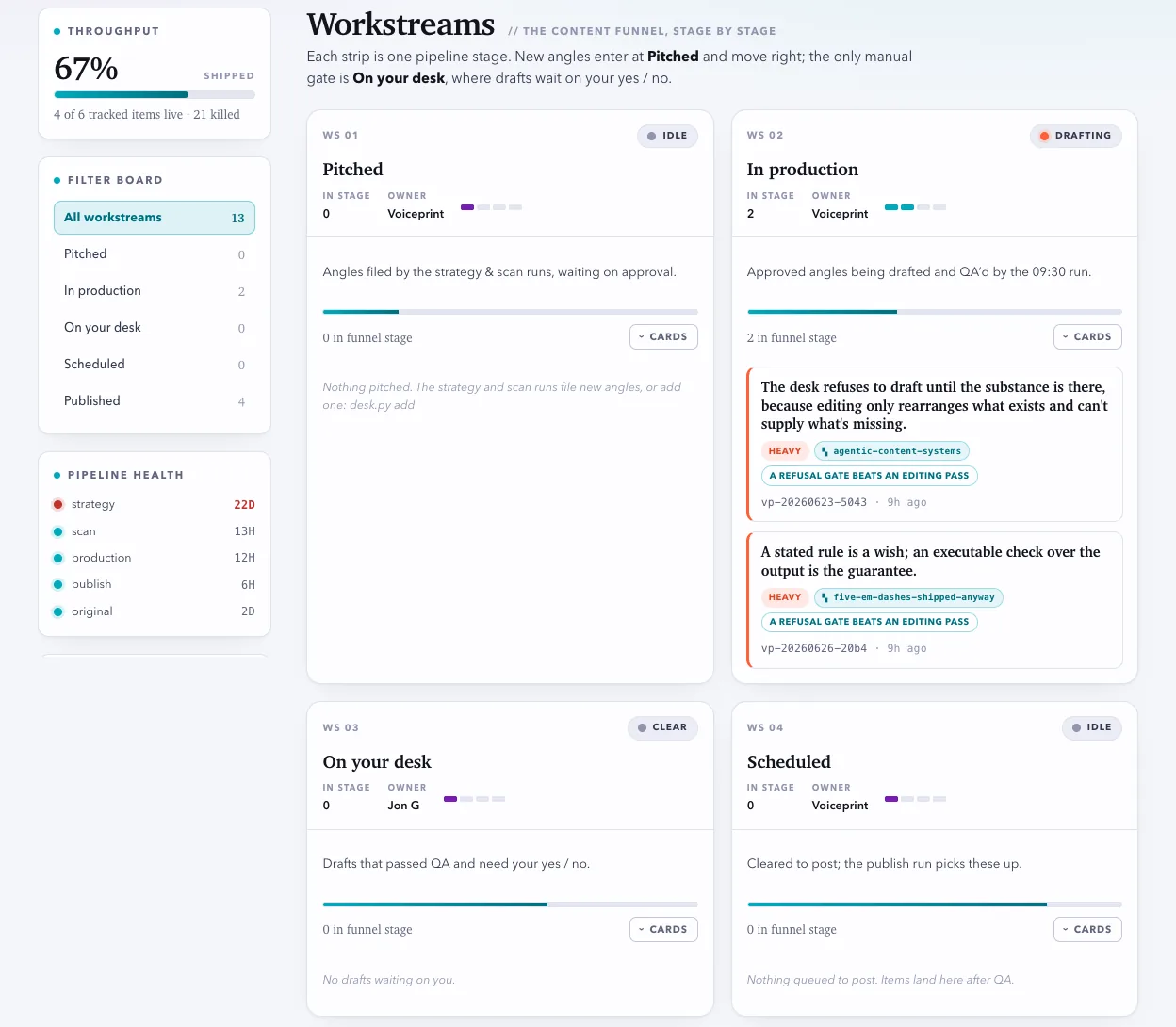Filter board by Scheduled
The height and width of the screenshot is (1027, 1176).
coord(155,365)
